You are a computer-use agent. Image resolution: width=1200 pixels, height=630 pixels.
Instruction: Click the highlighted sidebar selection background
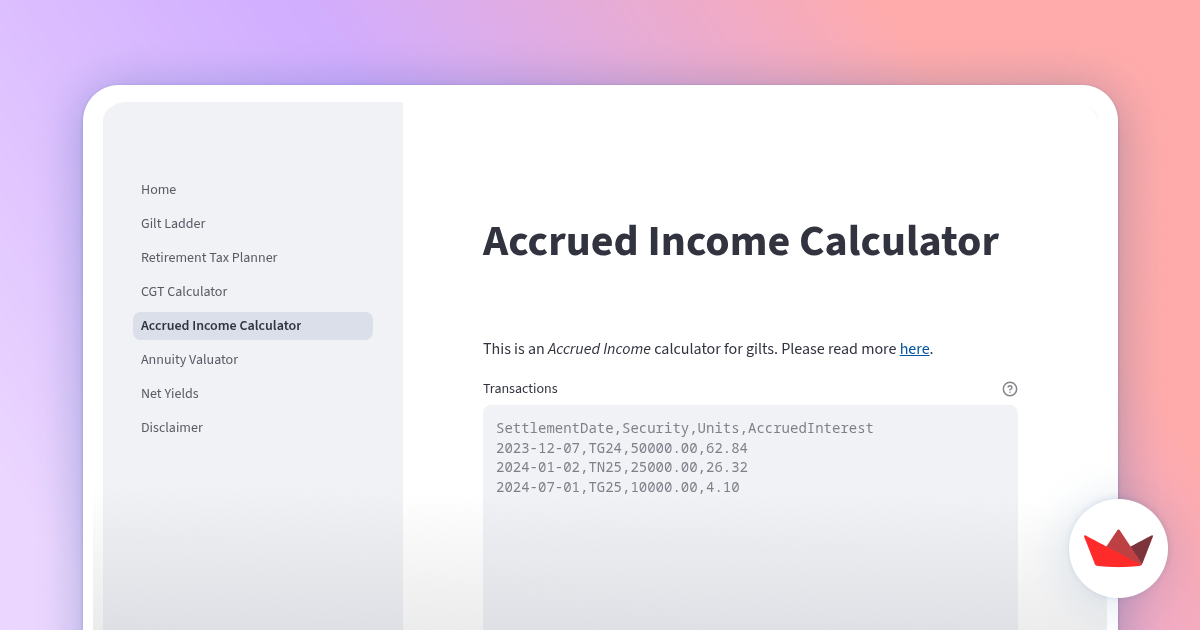253,325
